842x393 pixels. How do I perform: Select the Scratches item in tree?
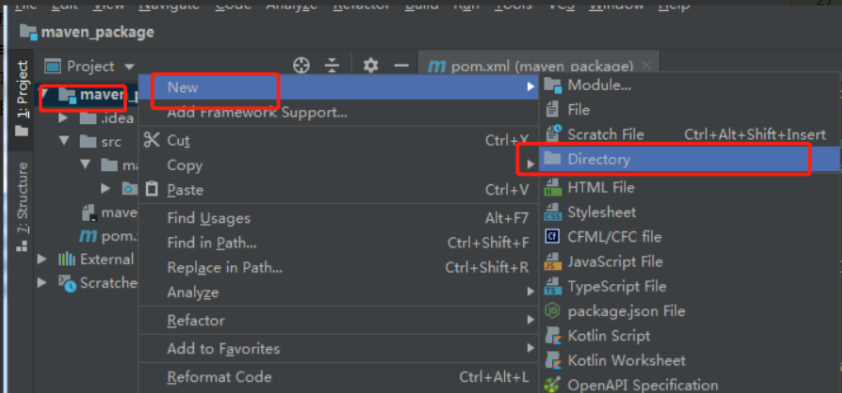pyautogui.click(x=98, y=282)
